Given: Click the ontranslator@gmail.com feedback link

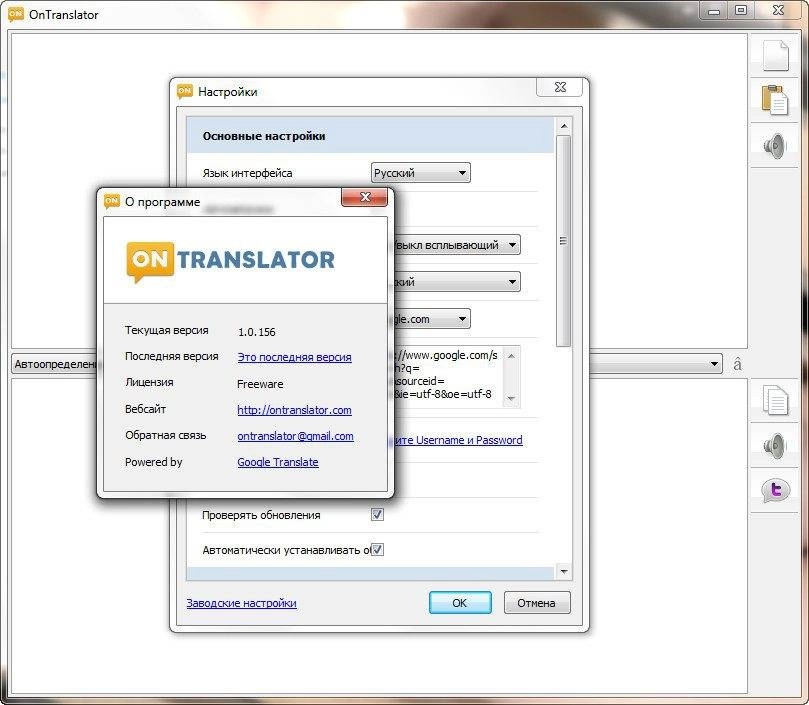Looking at the screenshot, I should tap(295, 436).
